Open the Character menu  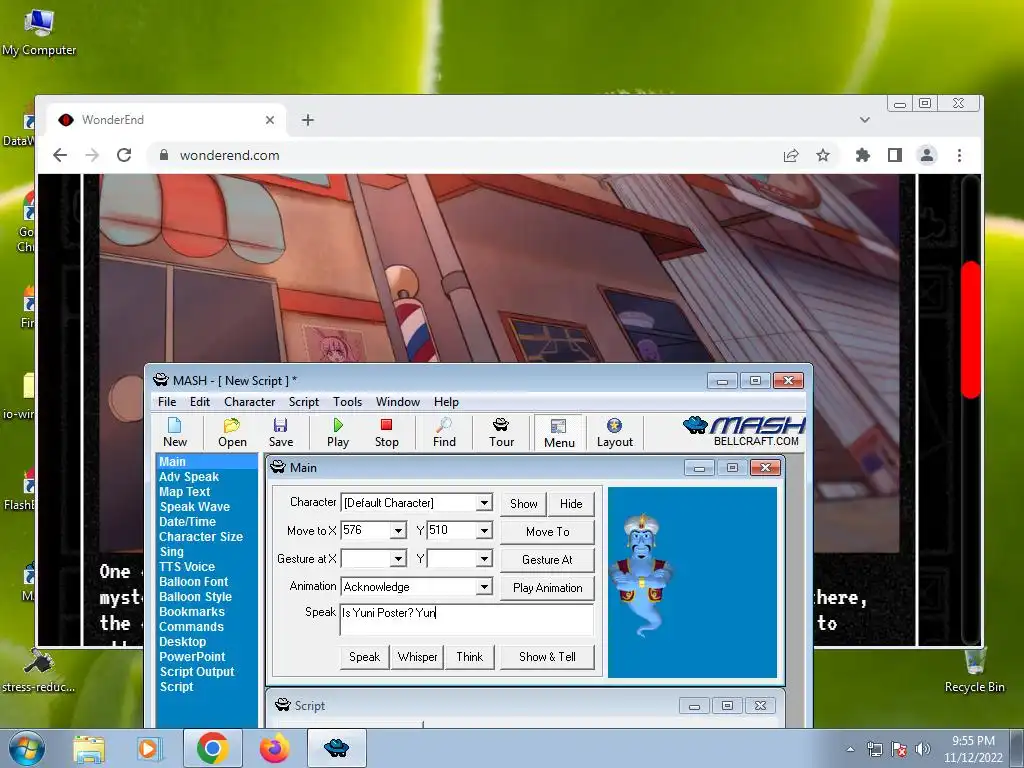tap(249, 402)
